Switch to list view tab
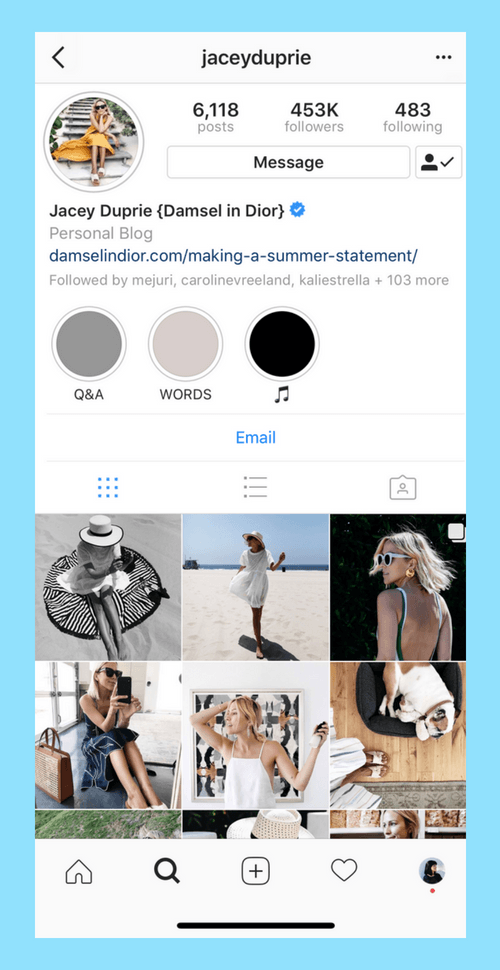The height and width of the screenshot is (970, 500). point(255,487)
